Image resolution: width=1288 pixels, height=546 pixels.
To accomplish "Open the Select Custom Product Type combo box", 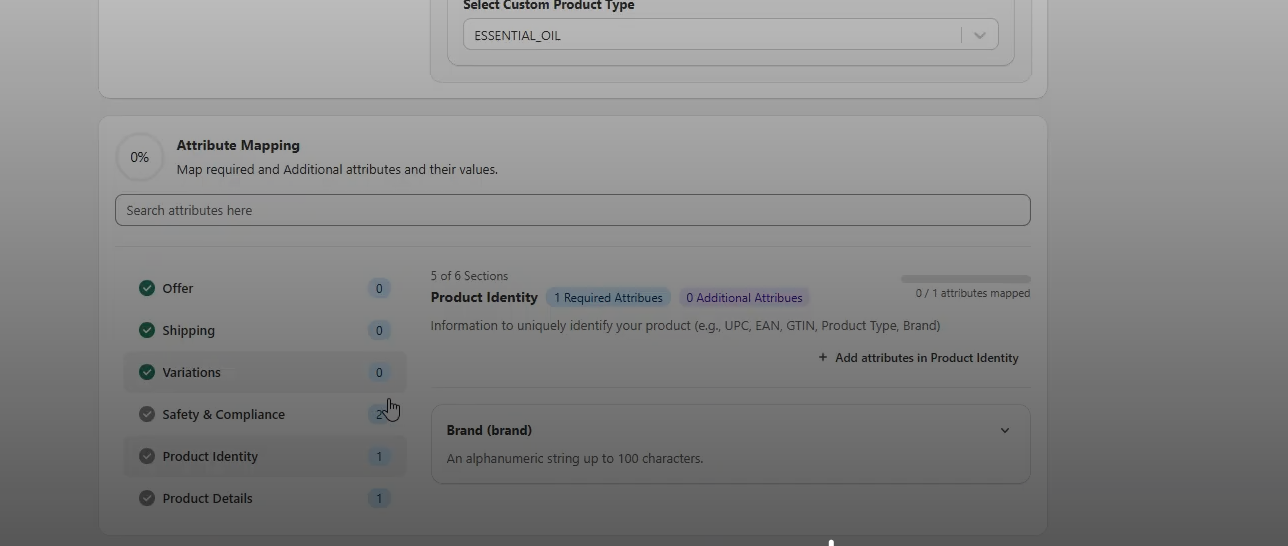I will 730,35.
